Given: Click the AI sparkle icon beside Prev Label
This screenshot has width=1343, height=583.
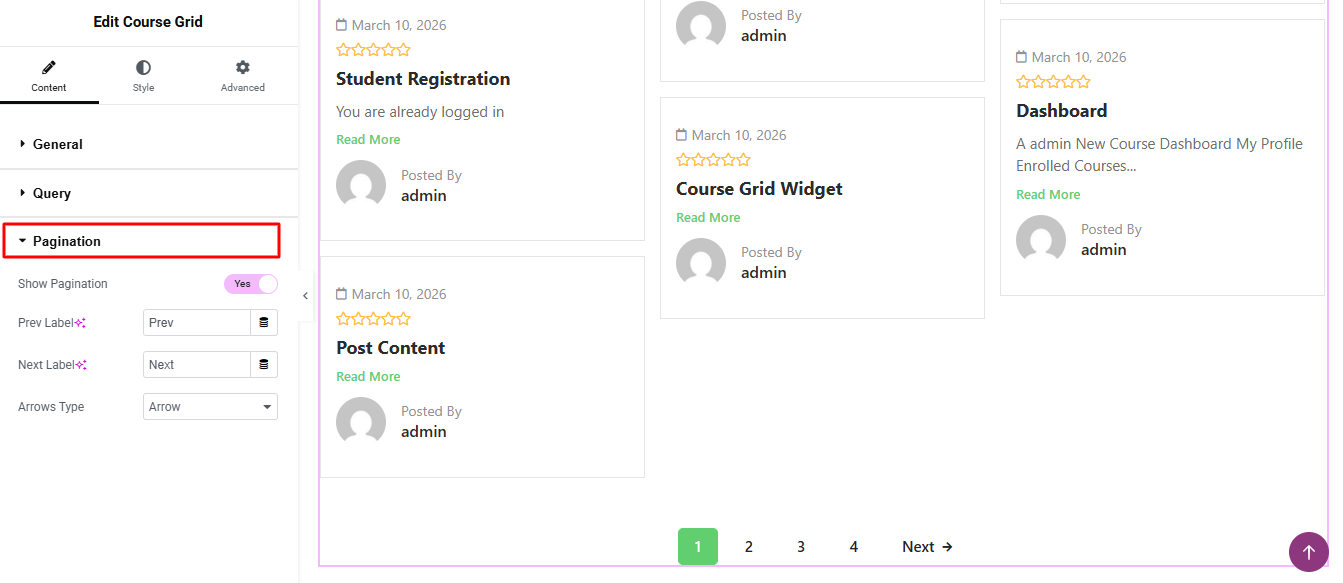Looking at the screenshot, I should click(x=81, y=323).
